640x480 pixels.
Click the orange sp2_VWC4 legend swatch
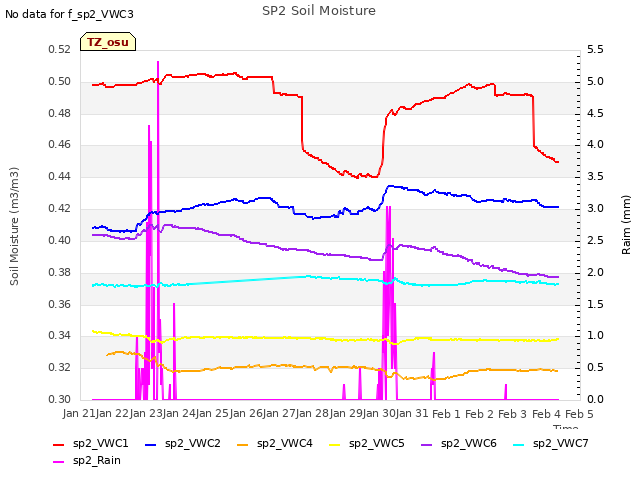pyautogui.click(x=243, y=444)
